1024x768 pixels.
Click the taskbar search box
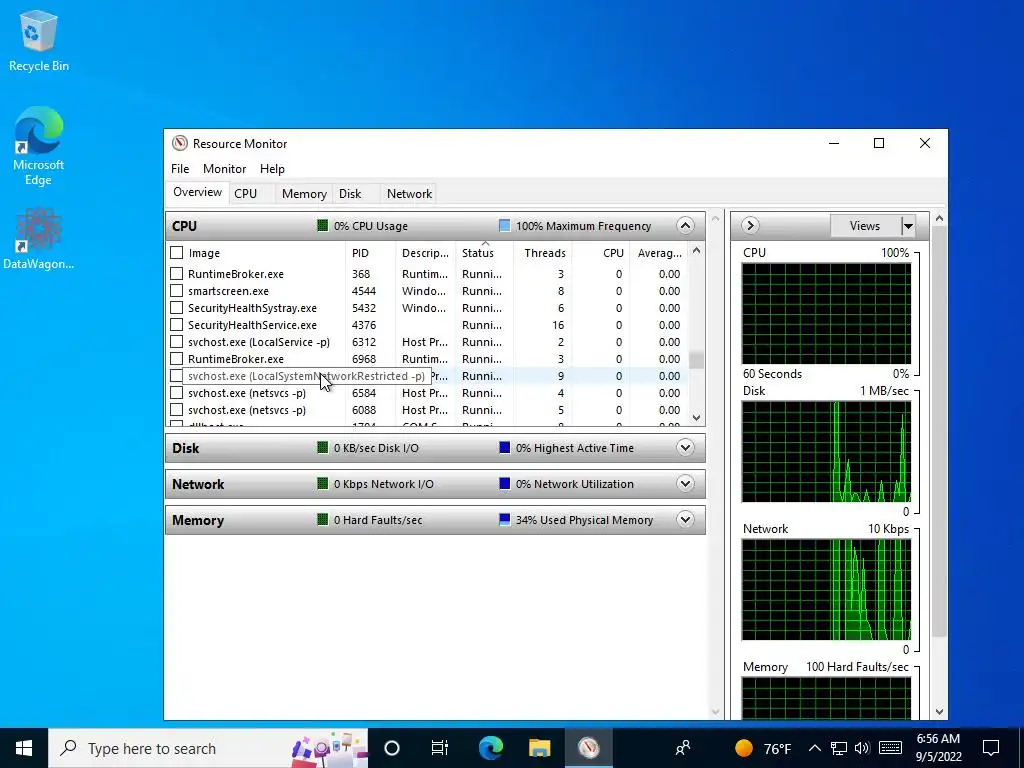tap(208, 748)
